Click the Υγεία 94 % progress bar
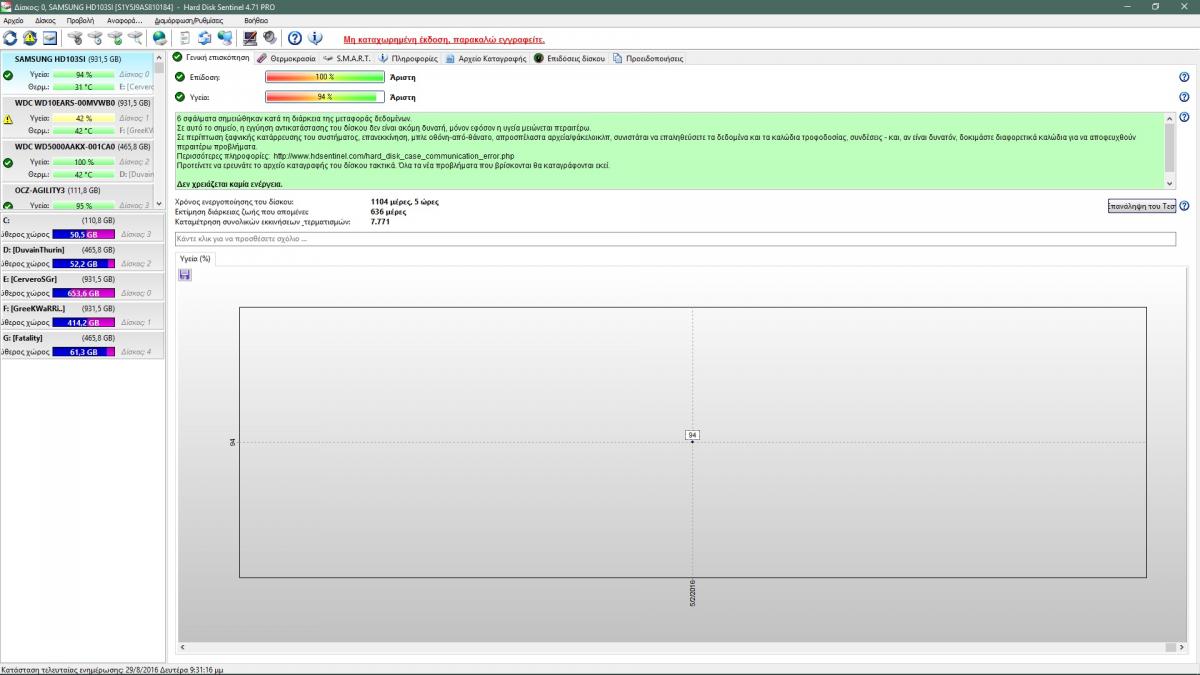This screenshot has height=675, width=1200. 325,97
